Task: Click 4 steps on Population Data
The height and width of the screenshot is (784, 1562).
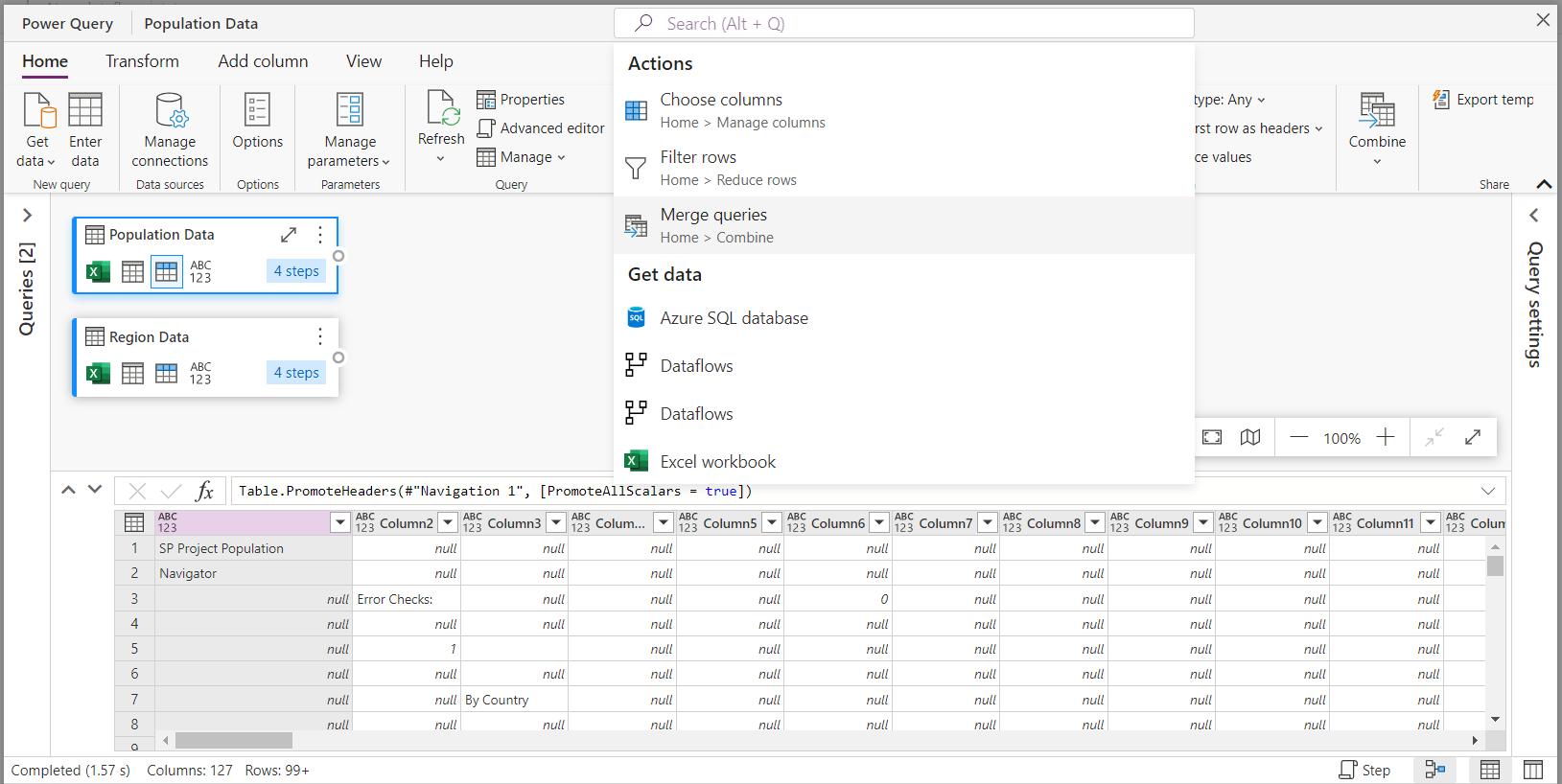Action: pyautogui.click(x=296, y=271)
